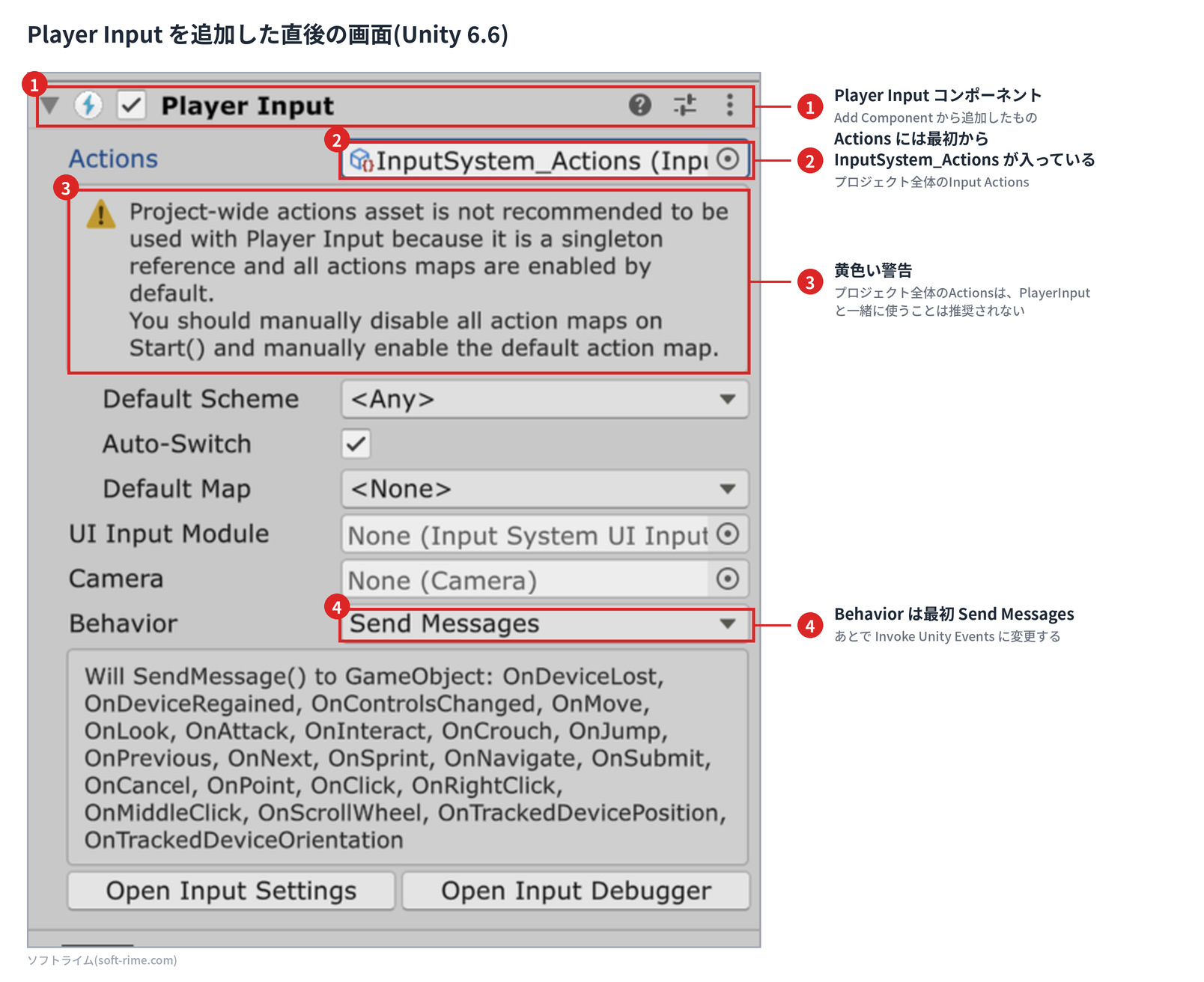Open the object picker for UI Input Module
1204x982 pixels.
[x=728, y=534]
